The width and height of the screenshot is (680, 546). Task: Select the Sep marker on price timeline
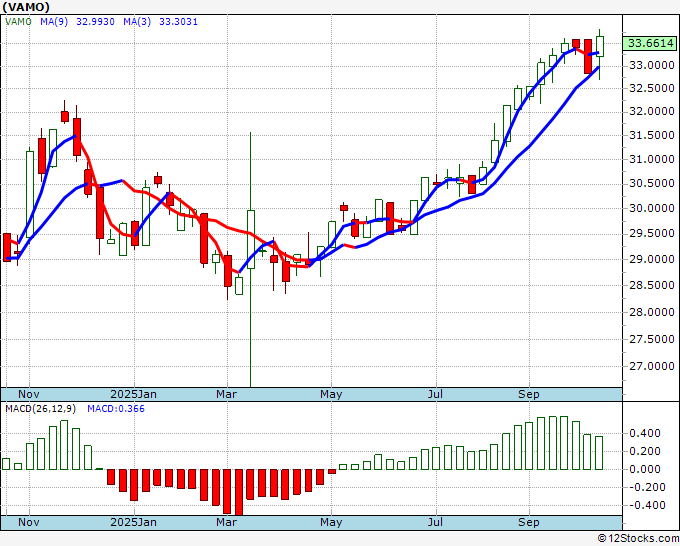(x=529, y=394)
